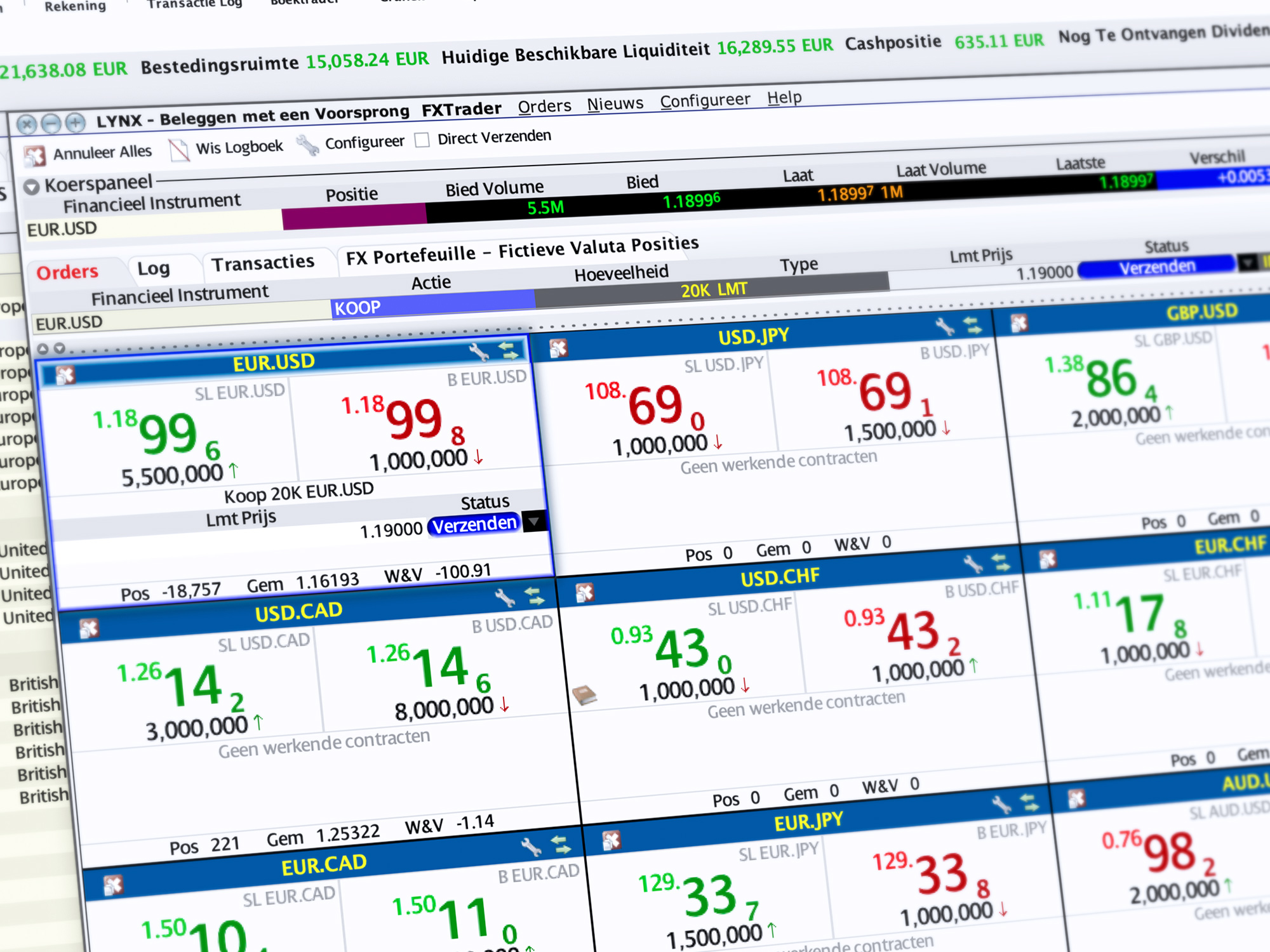The height and width of the screenshot is (952, 1270).
Task: Cancel orders icon on EUR.USD cell
Action: tap(64, 375)
